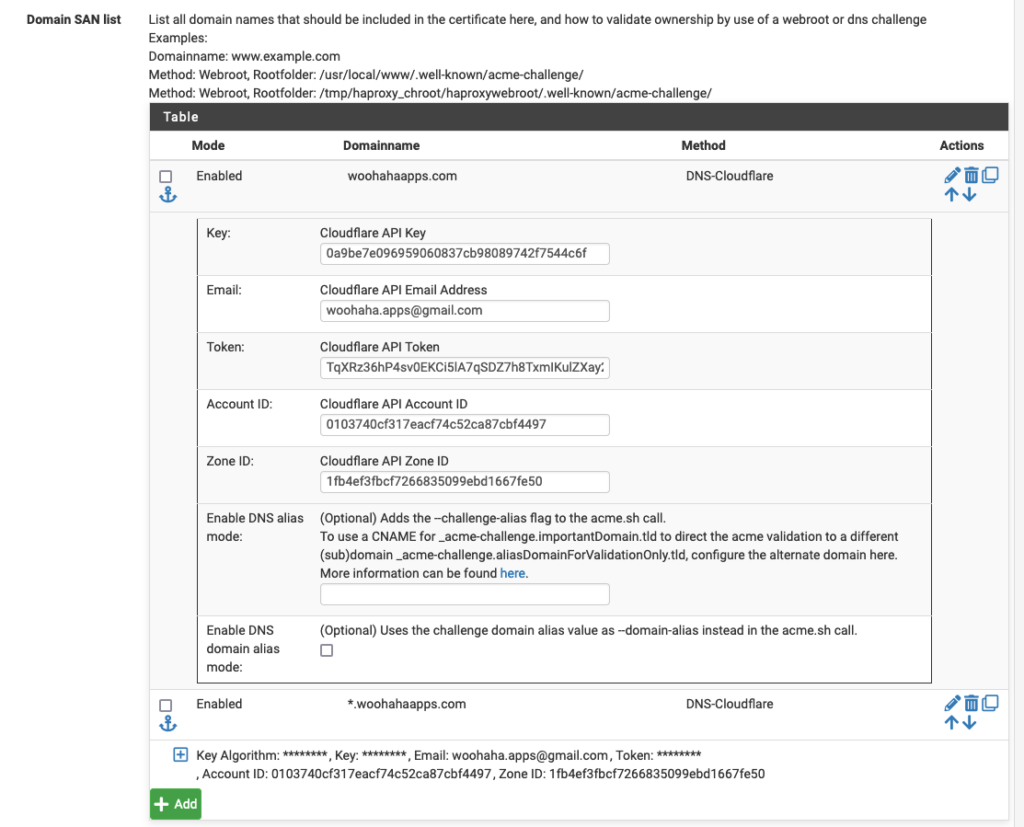Focus the Cloudflare API Account ID field

click(464, 425)
